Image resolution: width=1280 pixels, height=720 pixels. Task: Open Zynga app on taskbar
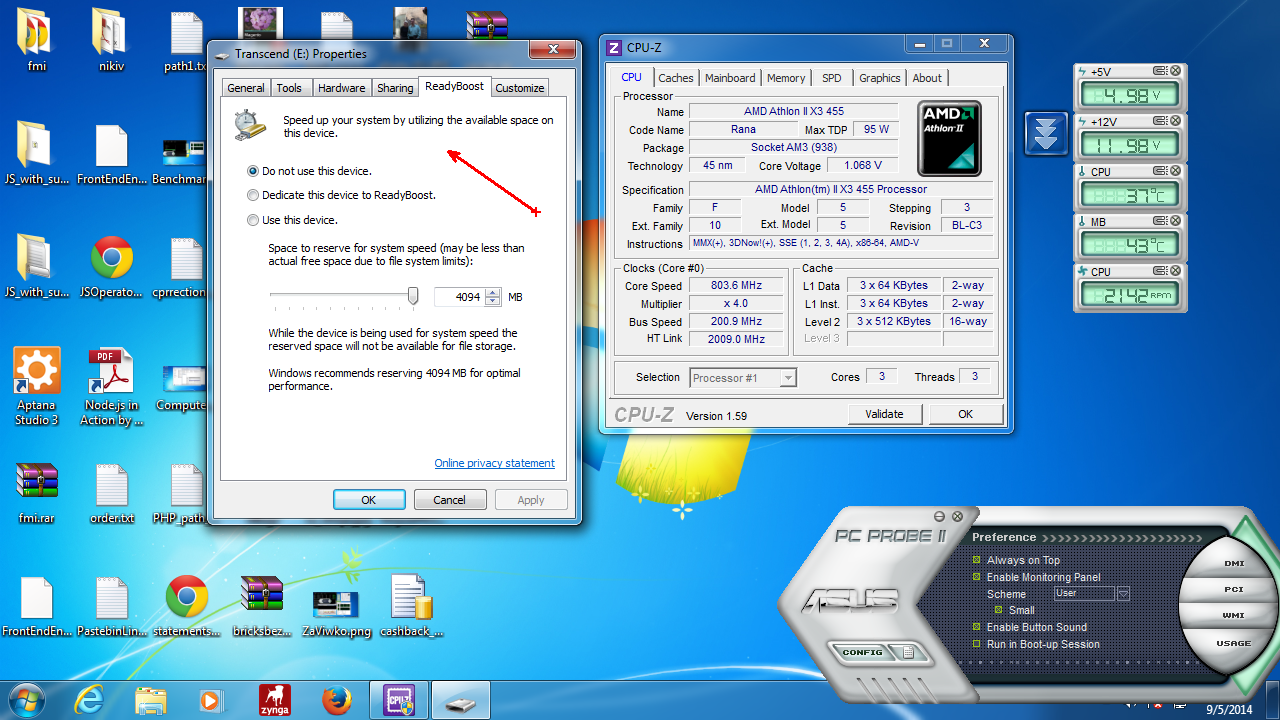tap(275, 699)
